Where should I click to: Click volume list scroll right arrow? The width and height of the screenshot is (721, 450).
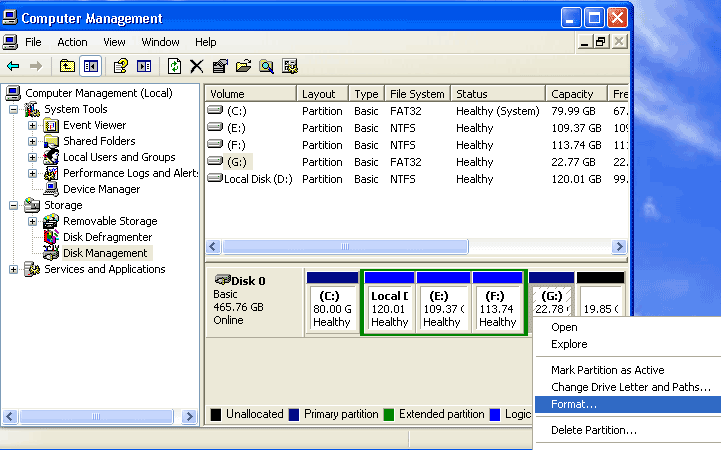[619, 247]
